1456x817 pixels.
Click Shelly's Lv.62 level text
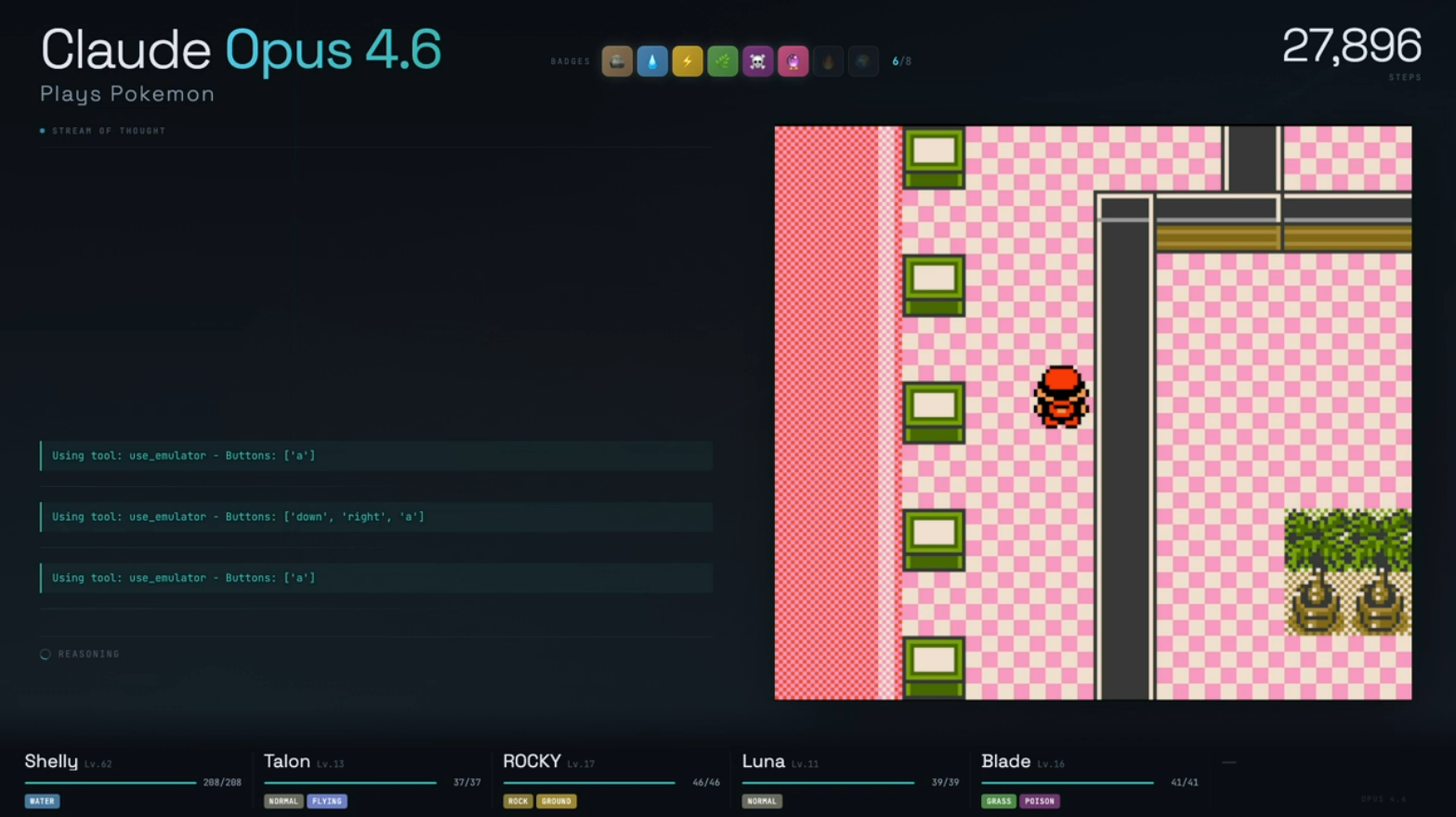click(x=98, y=764)
